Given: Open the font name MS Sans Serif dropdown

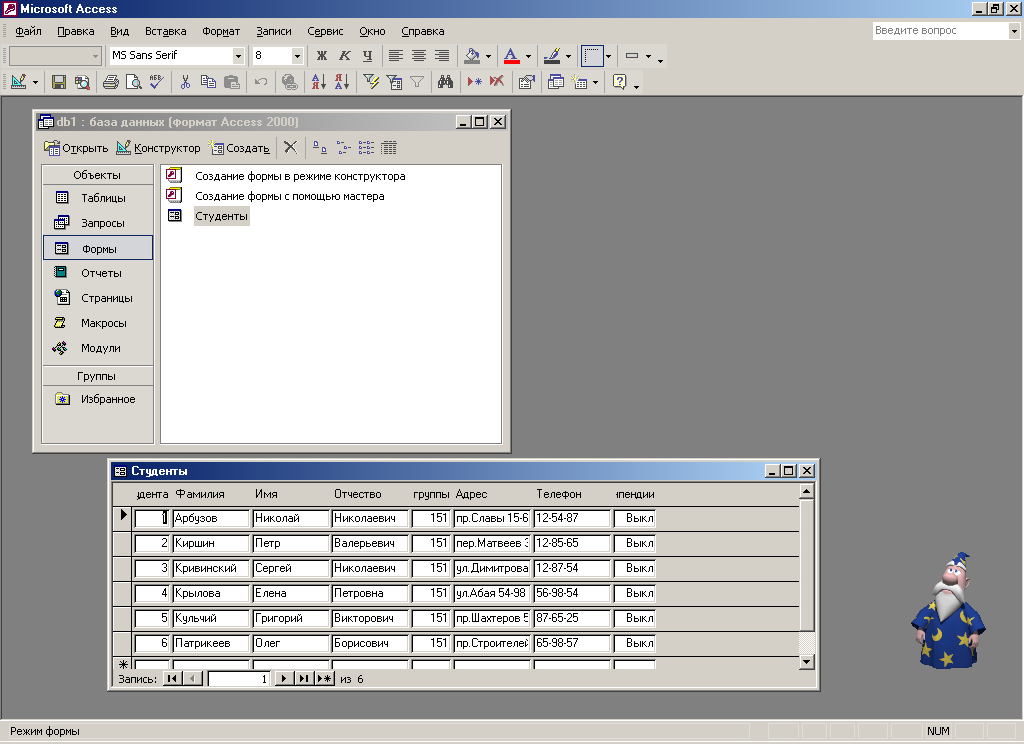Looking at the screenshot, I should [238, 56].
